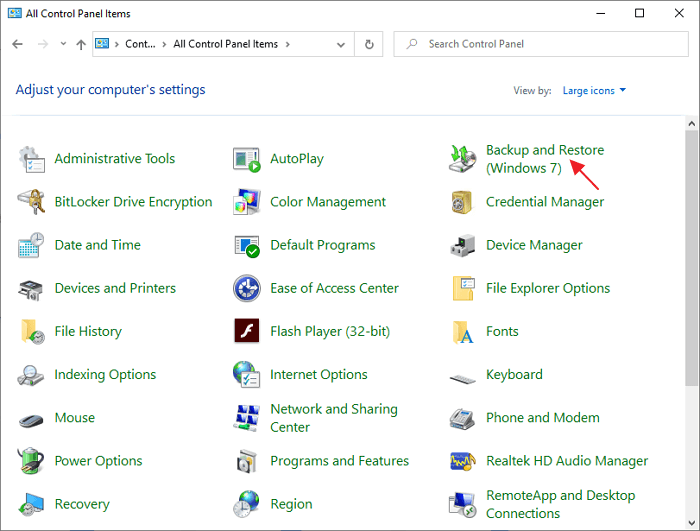Screen dimensions: 700x531
Task: Click the scrollbar down arrow
Action: pos(692,523)
